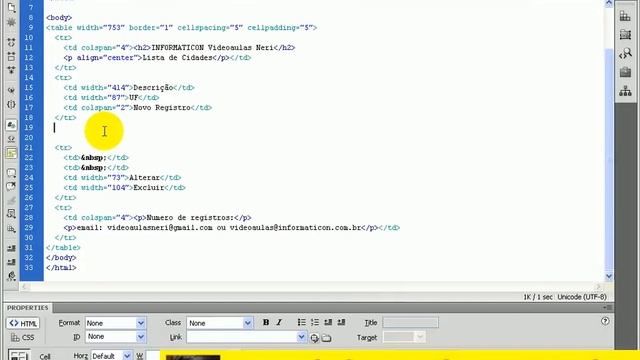Image resolution: width=640 pixels, height=360 pixels.
Task: Click the Select Parent Tag icon
Action: click(11, 90)
